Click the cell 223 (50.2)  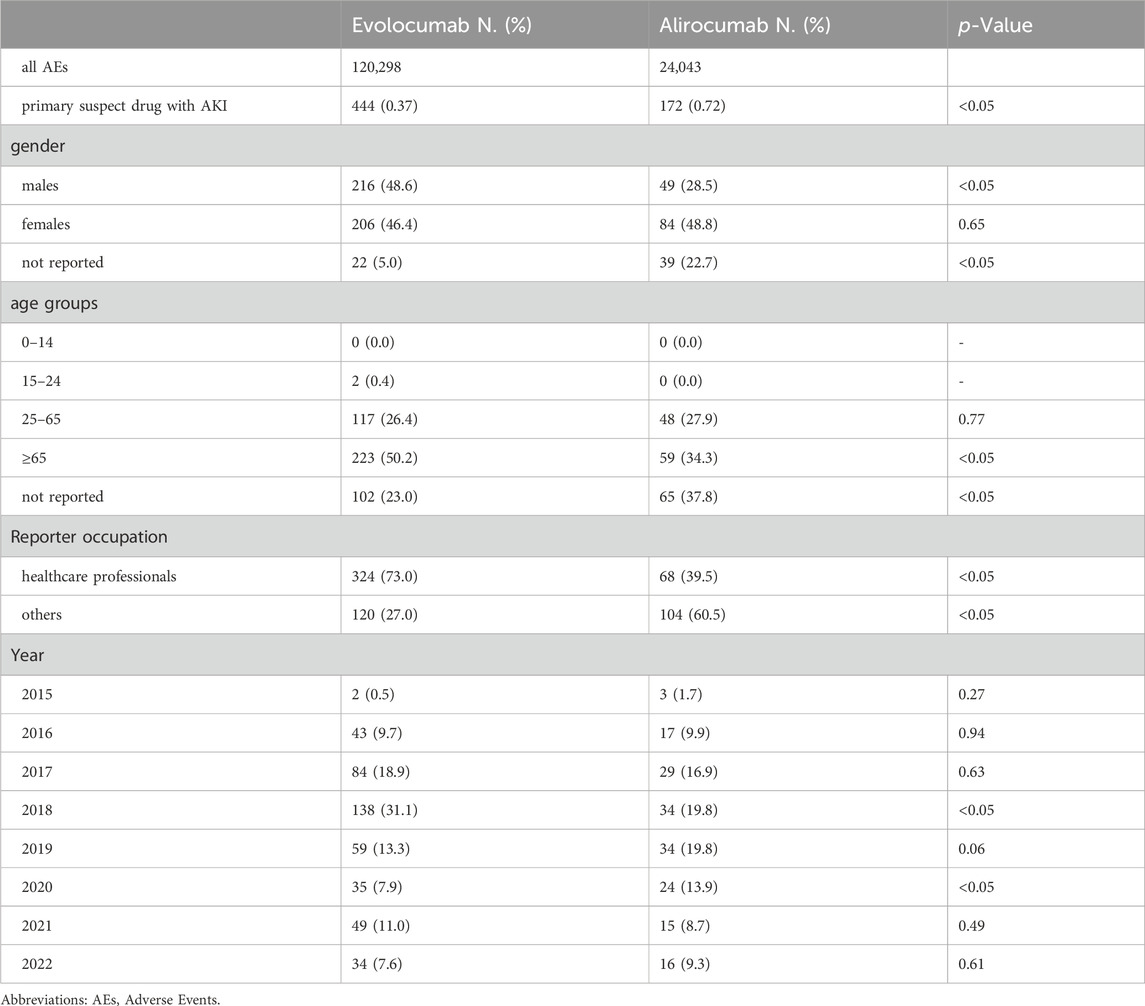pyautogui.click(x=385, y=458)
